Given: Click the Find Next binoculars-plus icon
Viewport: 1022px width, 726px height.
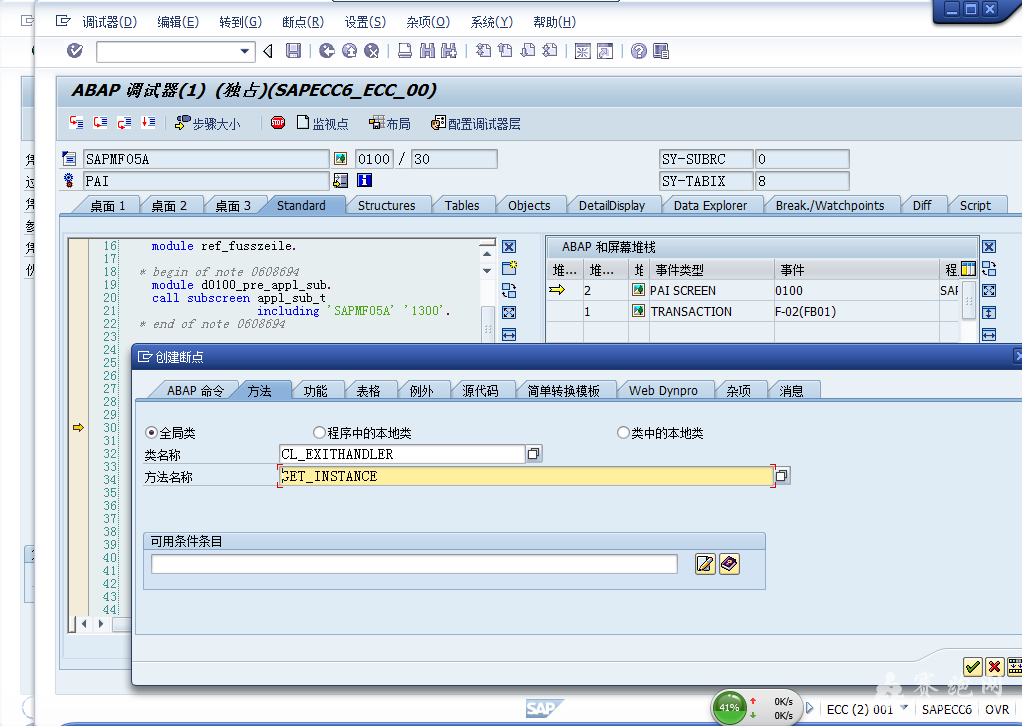Looking at the screenshot, I should click(x=449, y=51).
